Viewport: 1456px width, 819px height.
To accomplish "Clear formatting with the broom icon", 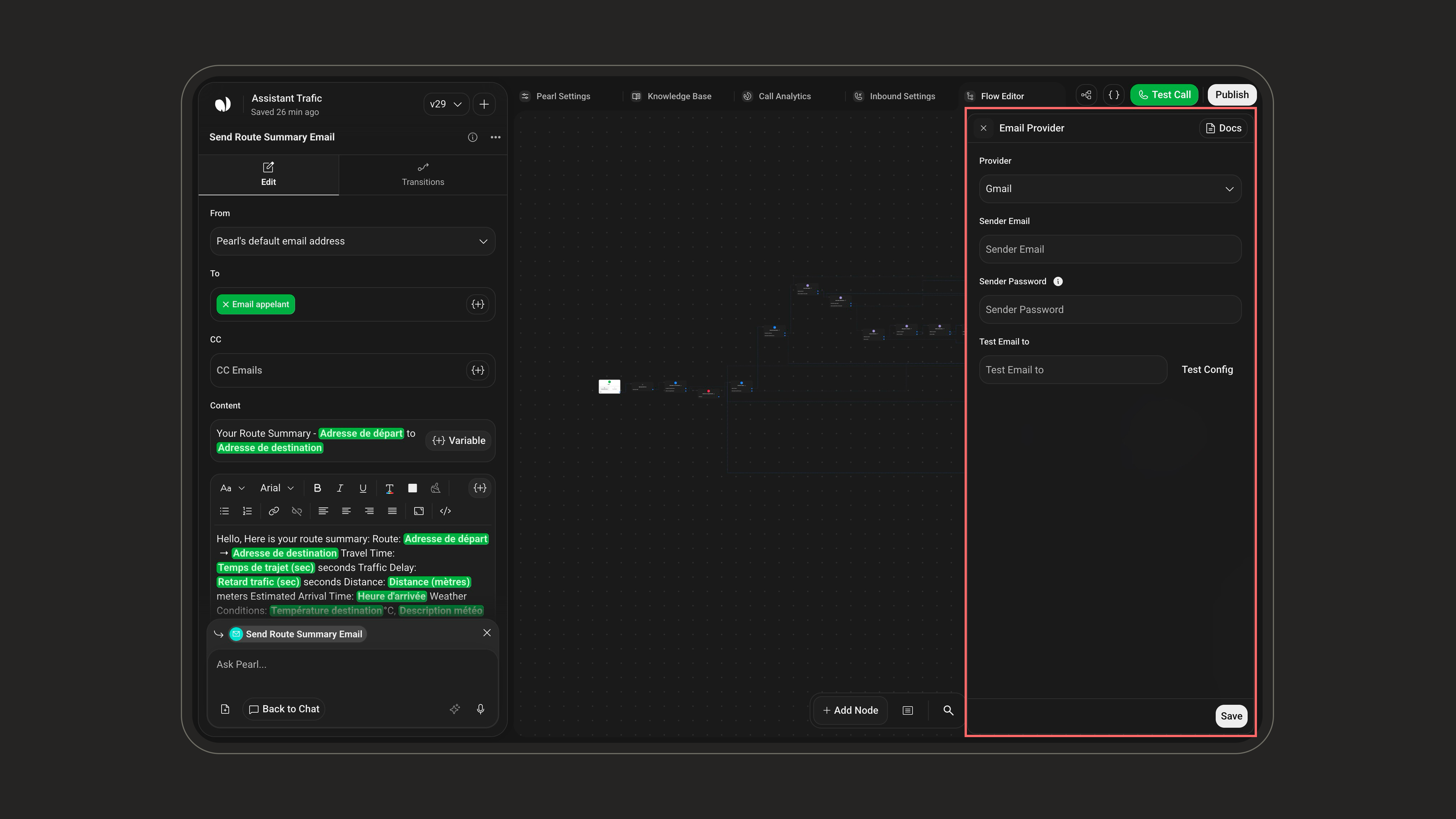I will pos(435,488).
